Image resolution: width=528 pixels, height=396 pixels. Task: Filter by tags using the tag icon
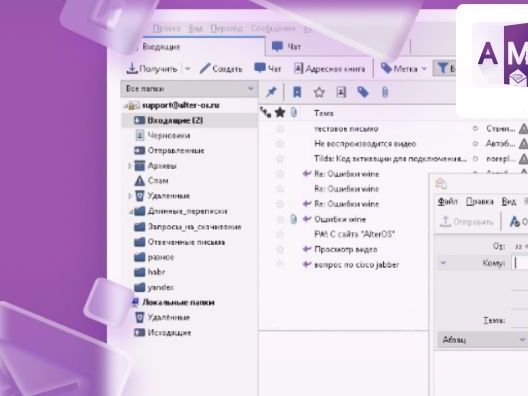363,92
